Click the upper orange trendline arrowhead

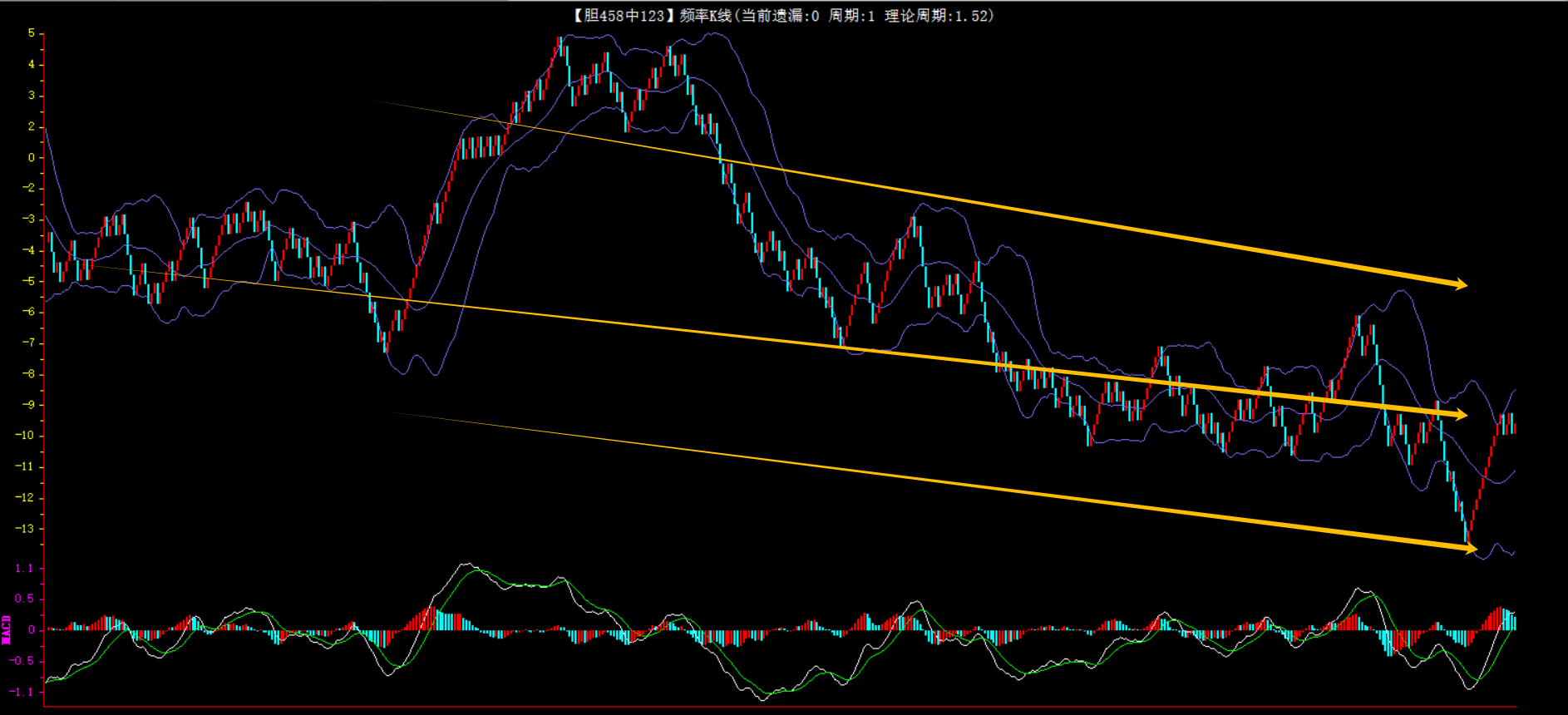point(1460,284)
